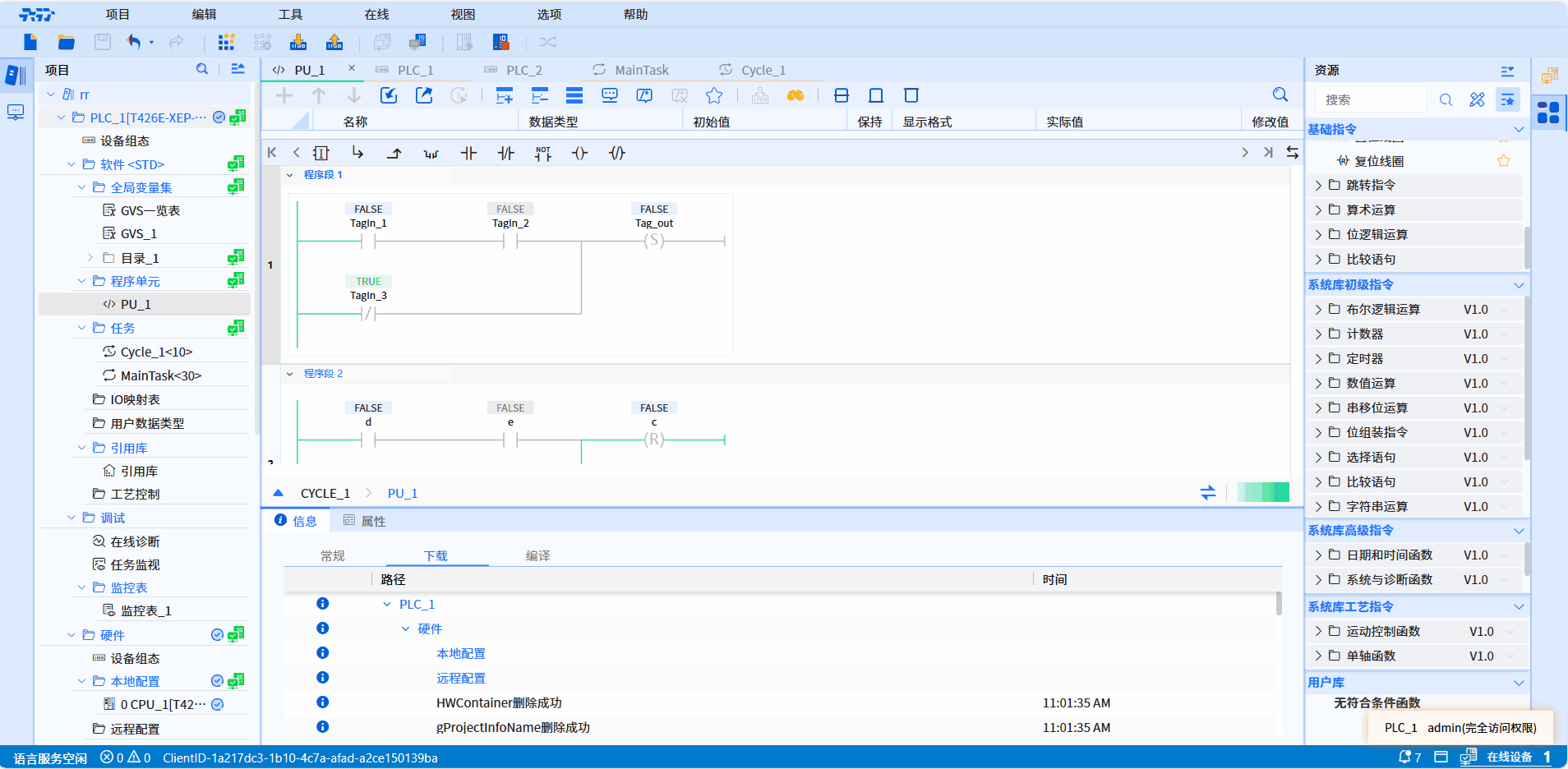Viewport: 1568px width, 769px height.
Task: Toggle the favorite star for 复位线圈
Action: [x=1503, y=161]
